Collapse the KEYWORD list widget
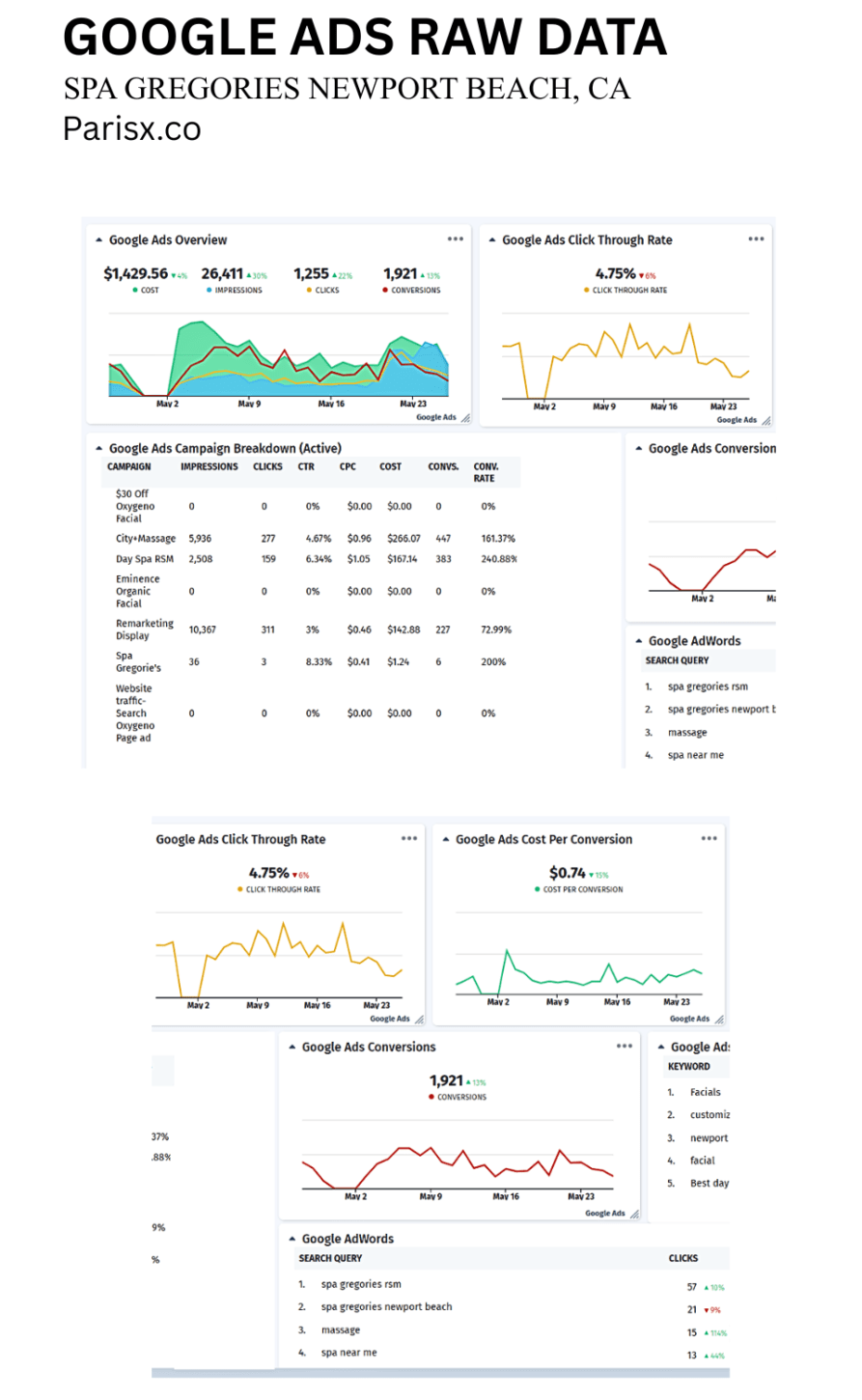The width and height of the screenshot is (862, 1400). pyautogui.click(x=661, y=1048)
